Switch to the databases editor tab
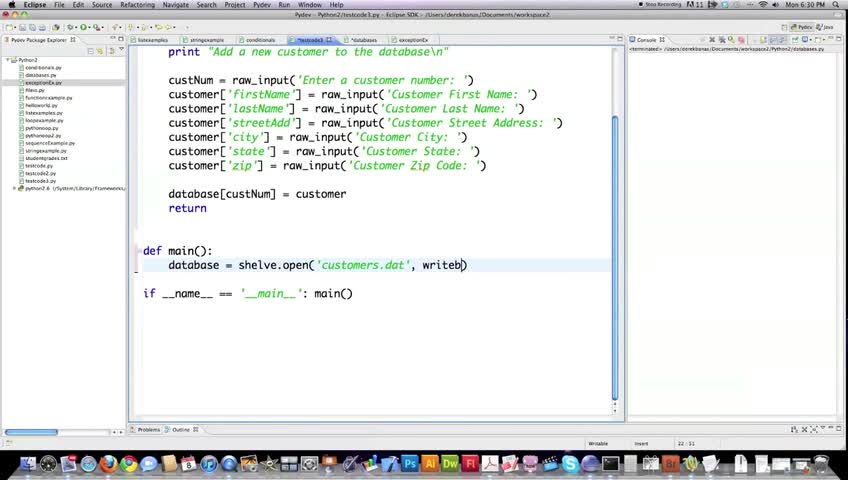This screenshot has width=848, height=480. click(363, 40)
